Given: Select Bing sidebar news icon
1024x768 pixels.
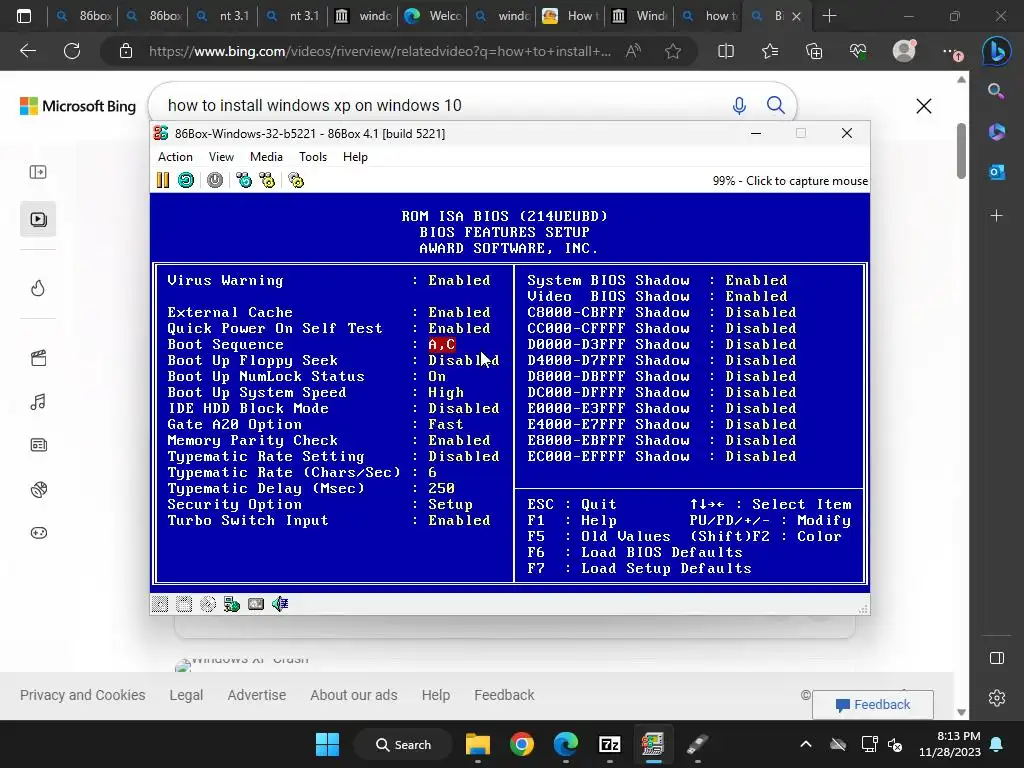Looking at the screenshot, I should tap(39, 445).
